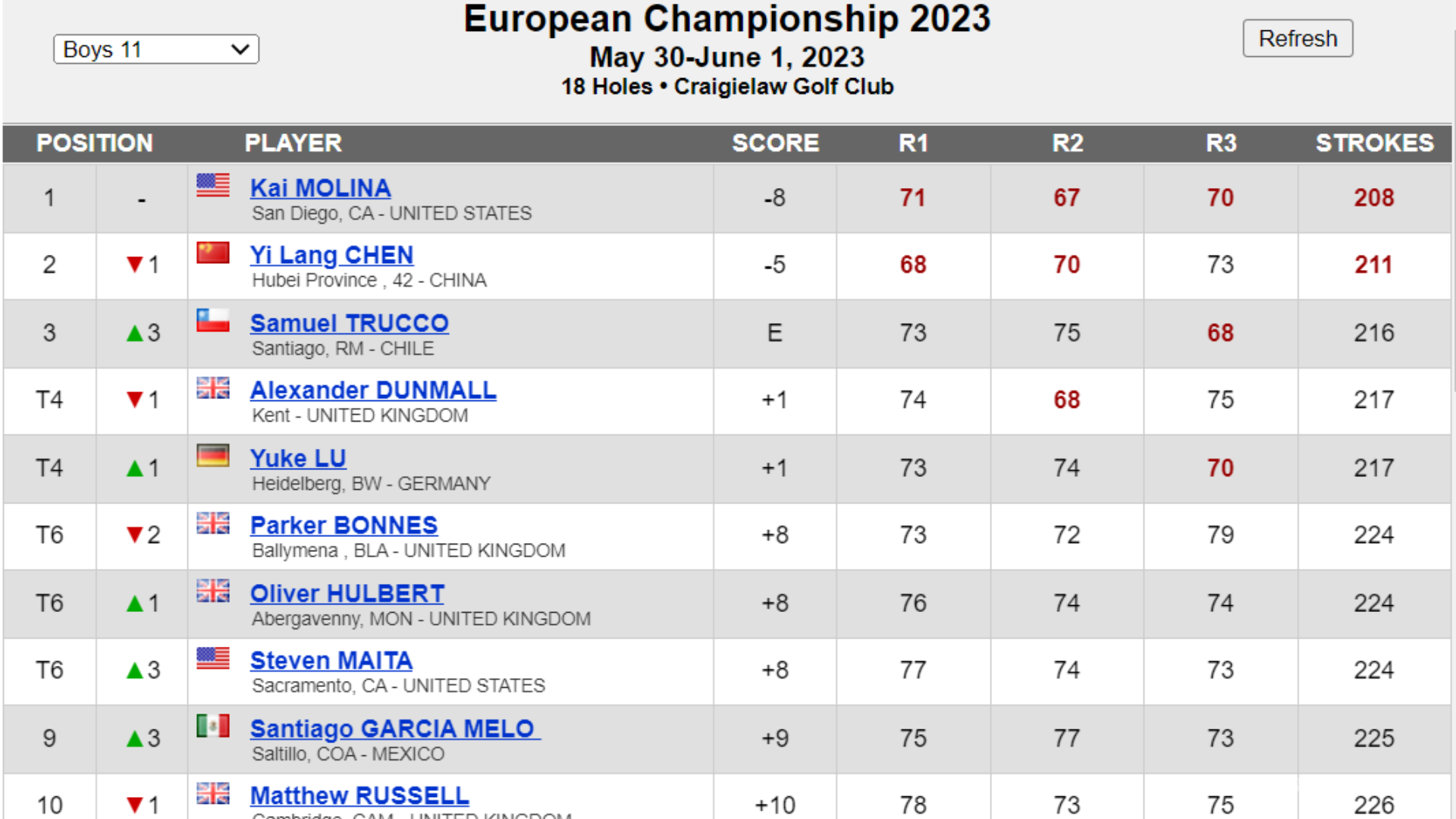Open Matthew RUSSELL player profile
Viewport: 1456px width, 819px height.
pos(359,795)
